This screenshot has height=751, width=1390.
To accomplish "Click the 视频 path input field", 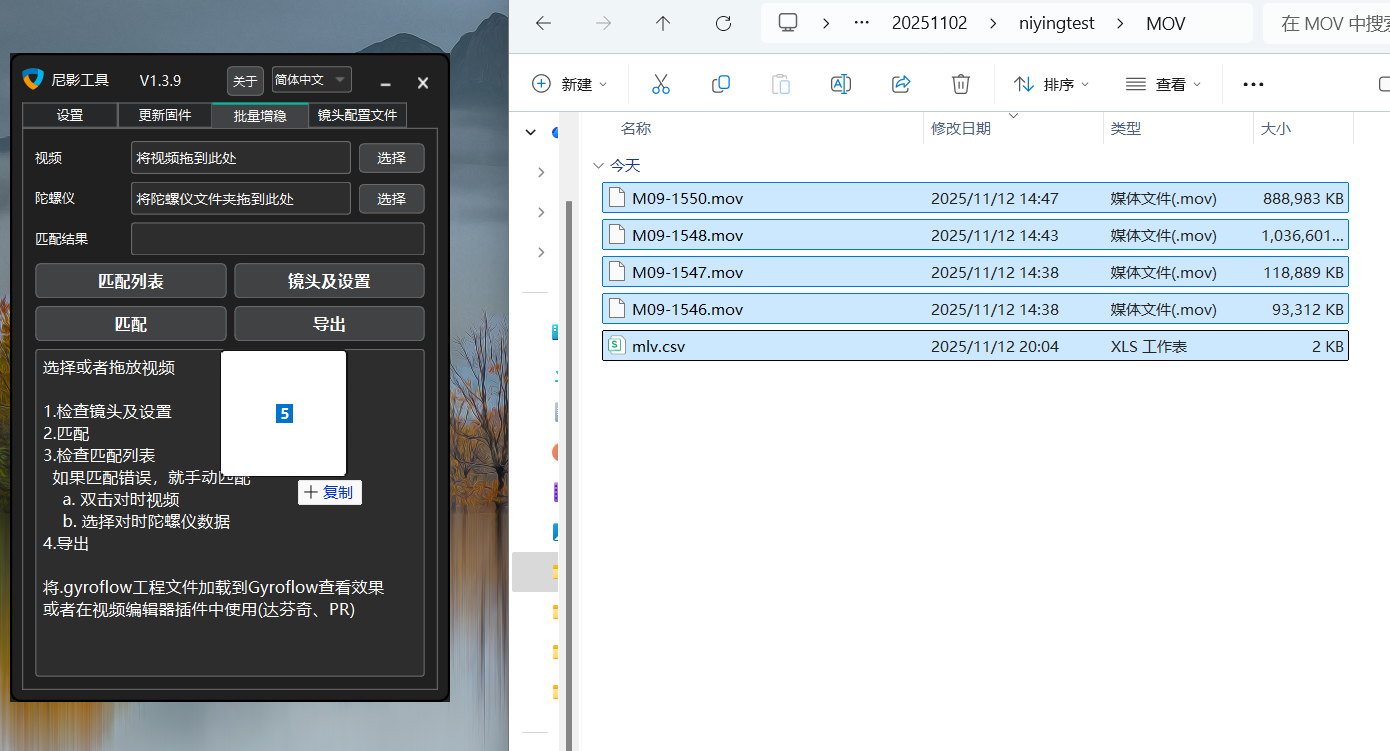I will 241,158.
